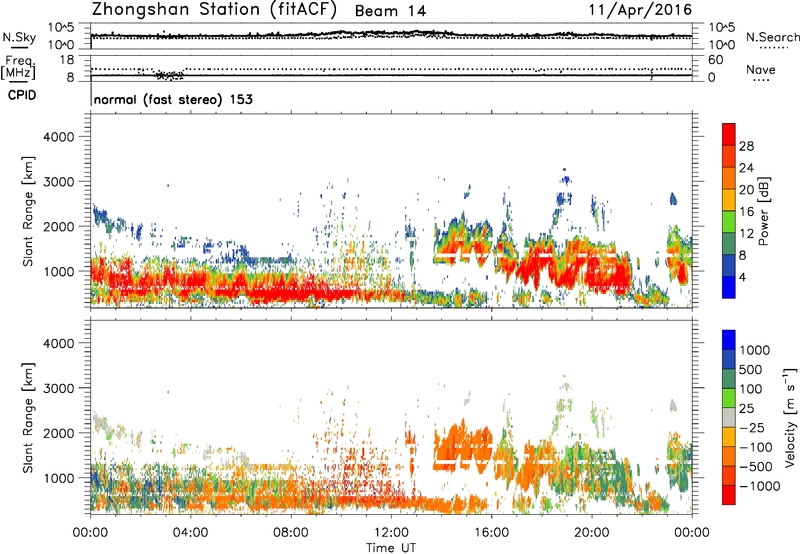Image resolution: width=800 pixels, height=554 pixels.
Task: Click the 'N.Search' legend label
Action: (772, 37)
